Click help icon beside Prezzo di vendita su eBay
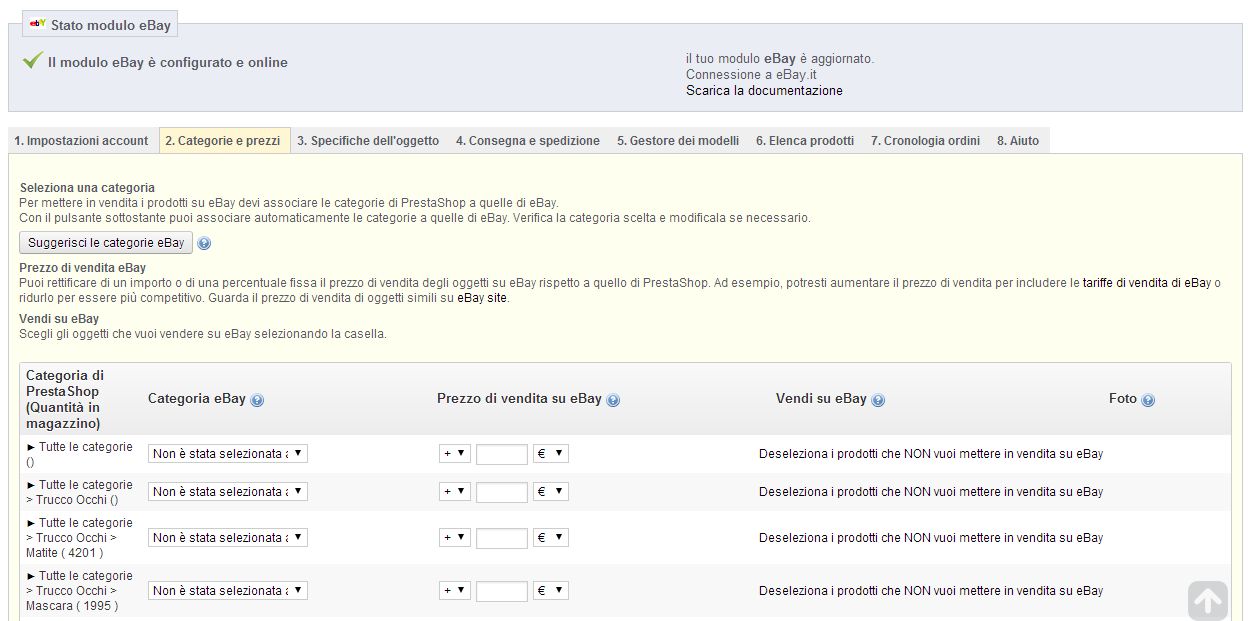Image resolution: width=1249 pixels, height=621 pixels. coord(613,400)
